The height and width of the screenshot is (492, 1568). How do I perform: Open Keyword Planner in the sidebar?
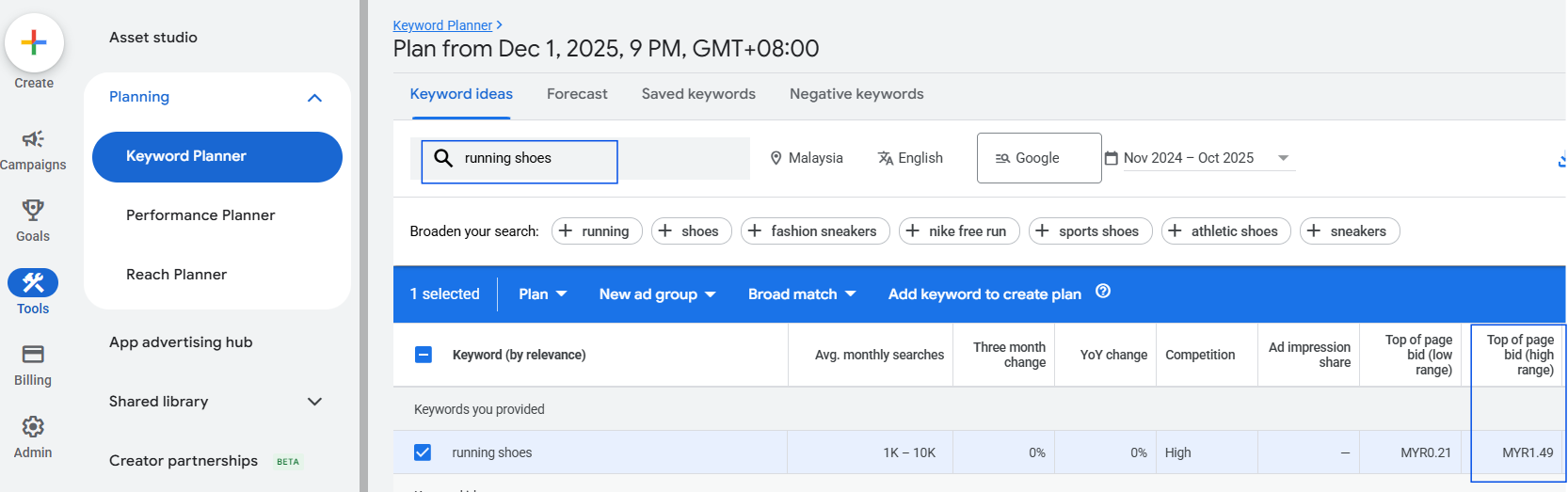click(217, 156)
